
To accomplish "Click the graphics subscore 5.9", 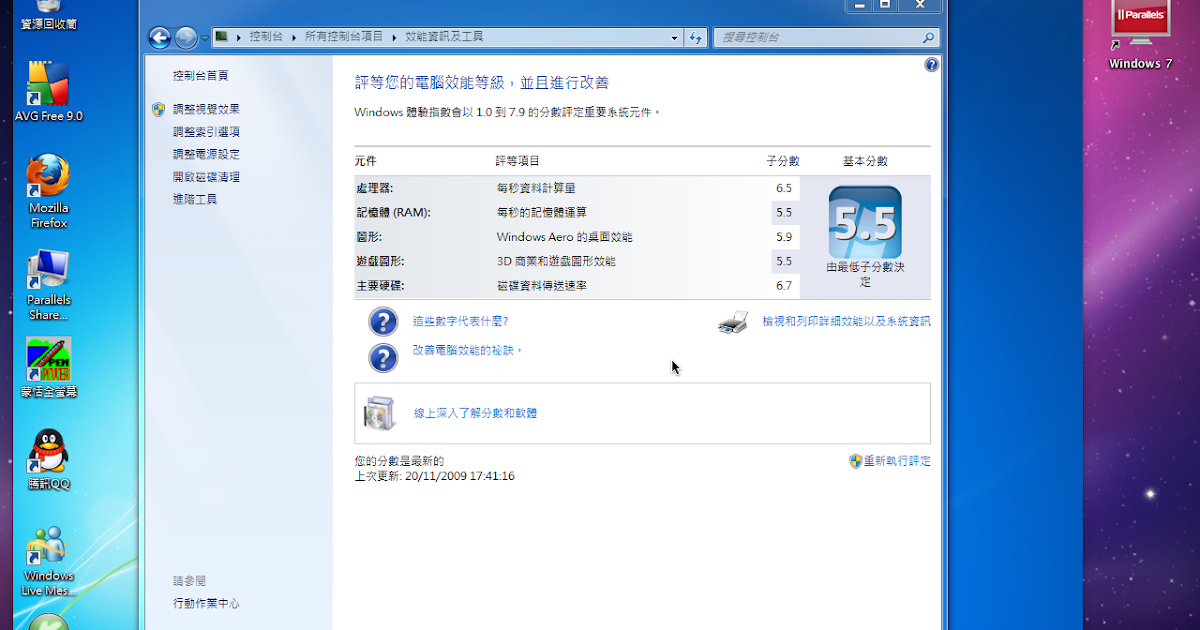I will pyautogui.click(x=783, y=237).
